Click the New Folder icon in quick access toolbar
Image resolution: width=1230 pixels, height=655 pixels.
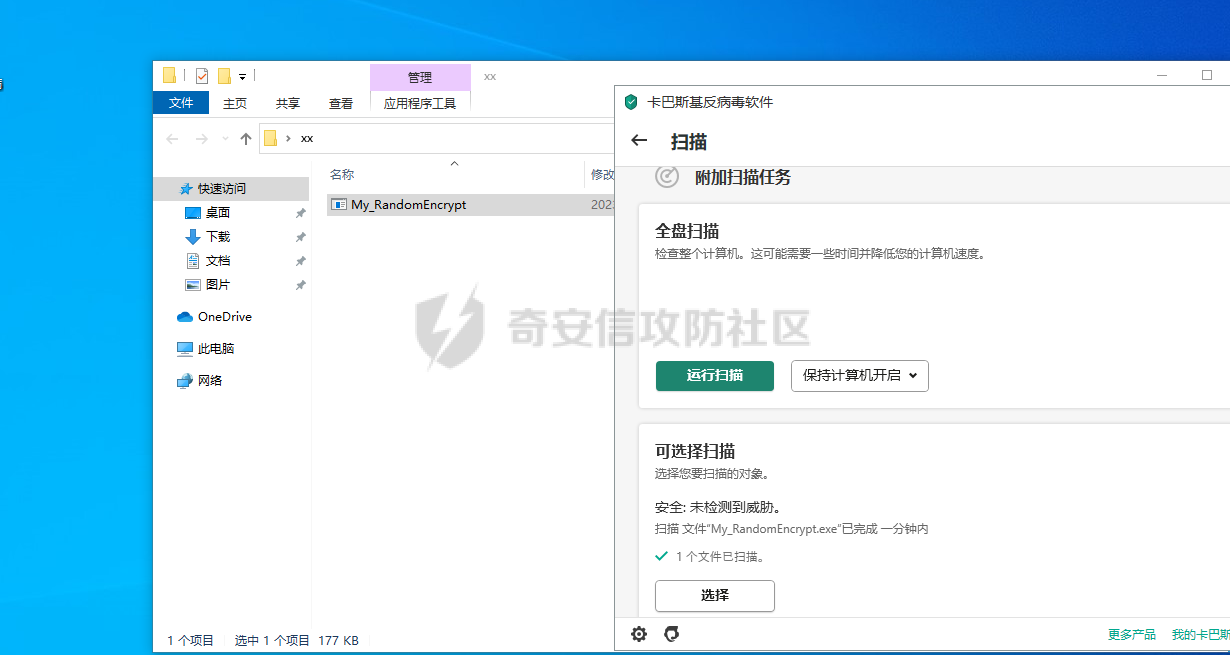(x=224, y=76)
